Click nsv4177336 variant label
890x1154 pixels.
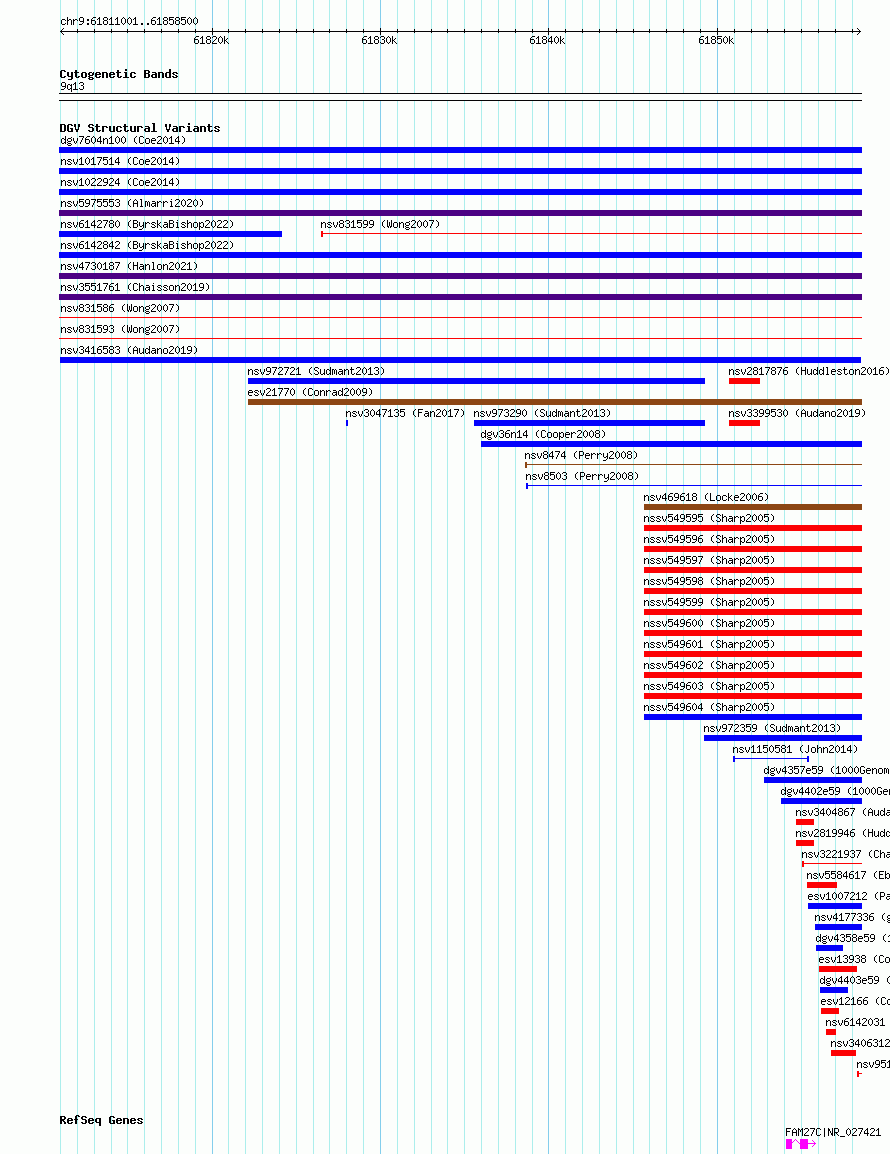click(x=852, y=917)
